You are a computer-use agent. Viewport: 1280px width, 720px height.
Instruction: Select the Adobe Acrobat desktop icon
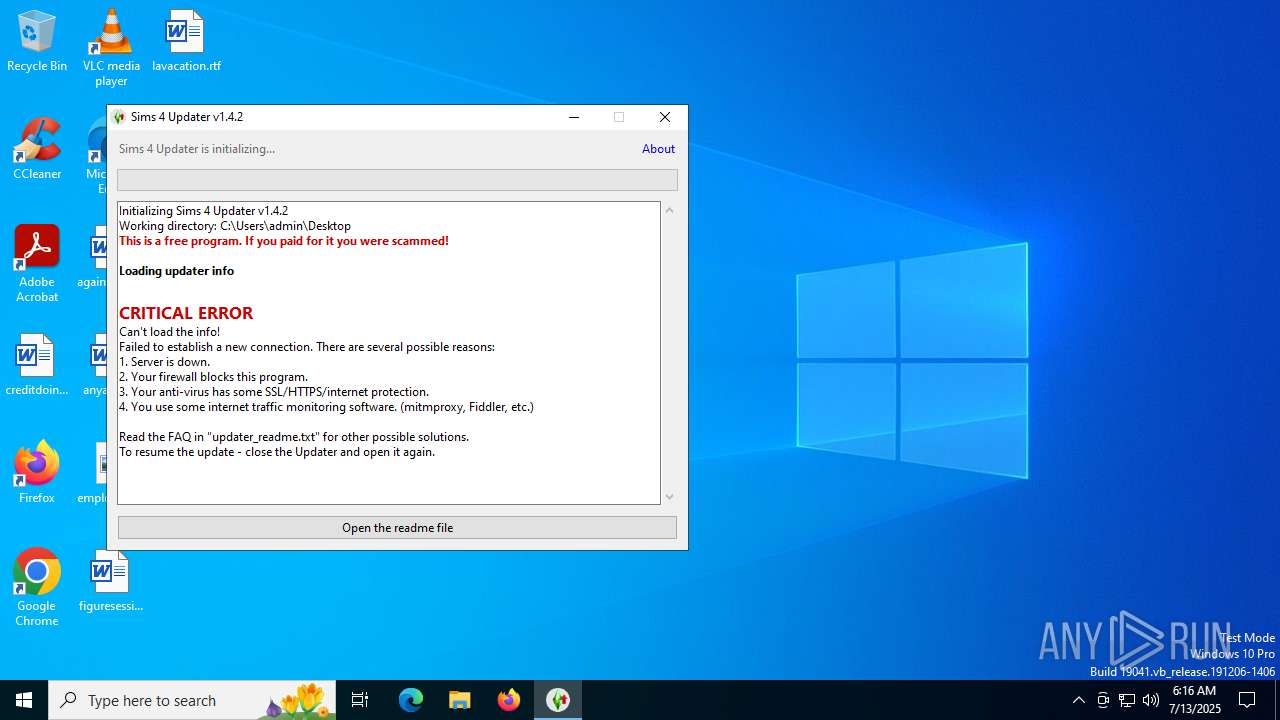coord(37,264)
